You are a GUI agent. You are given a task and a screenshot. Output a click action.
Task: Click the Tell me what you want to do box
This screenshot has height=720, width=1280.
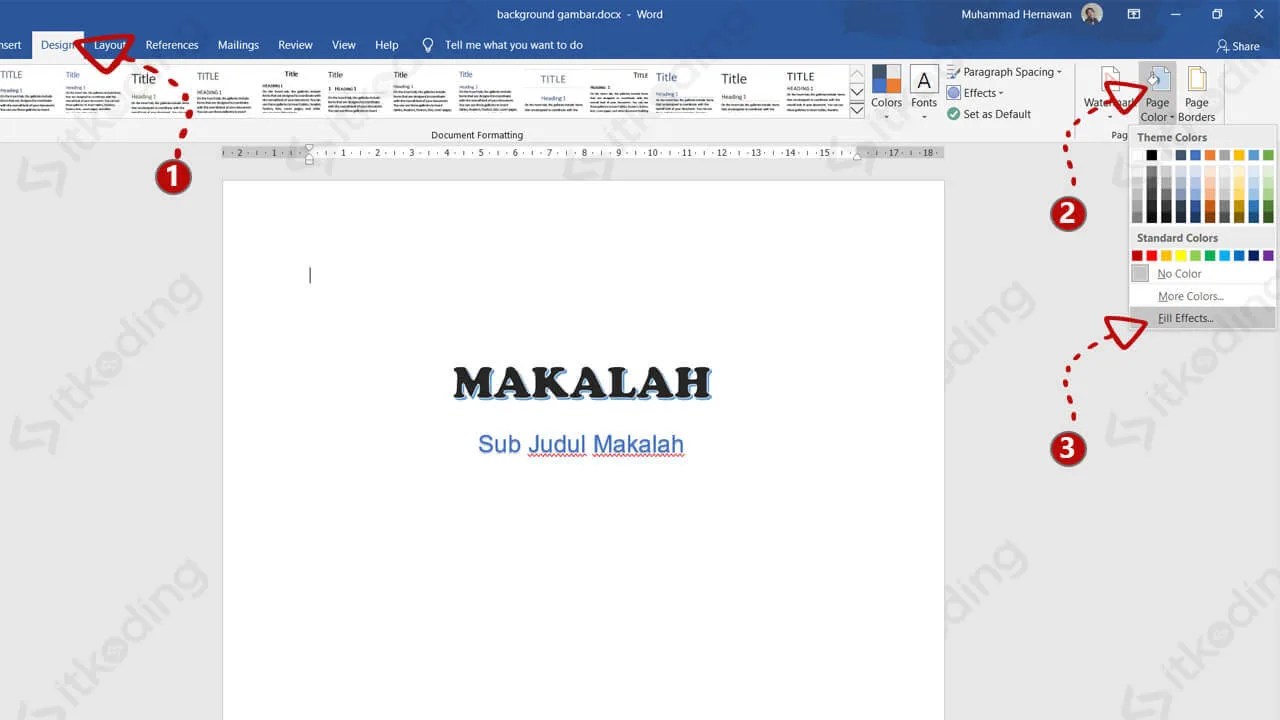coord(514,45)
